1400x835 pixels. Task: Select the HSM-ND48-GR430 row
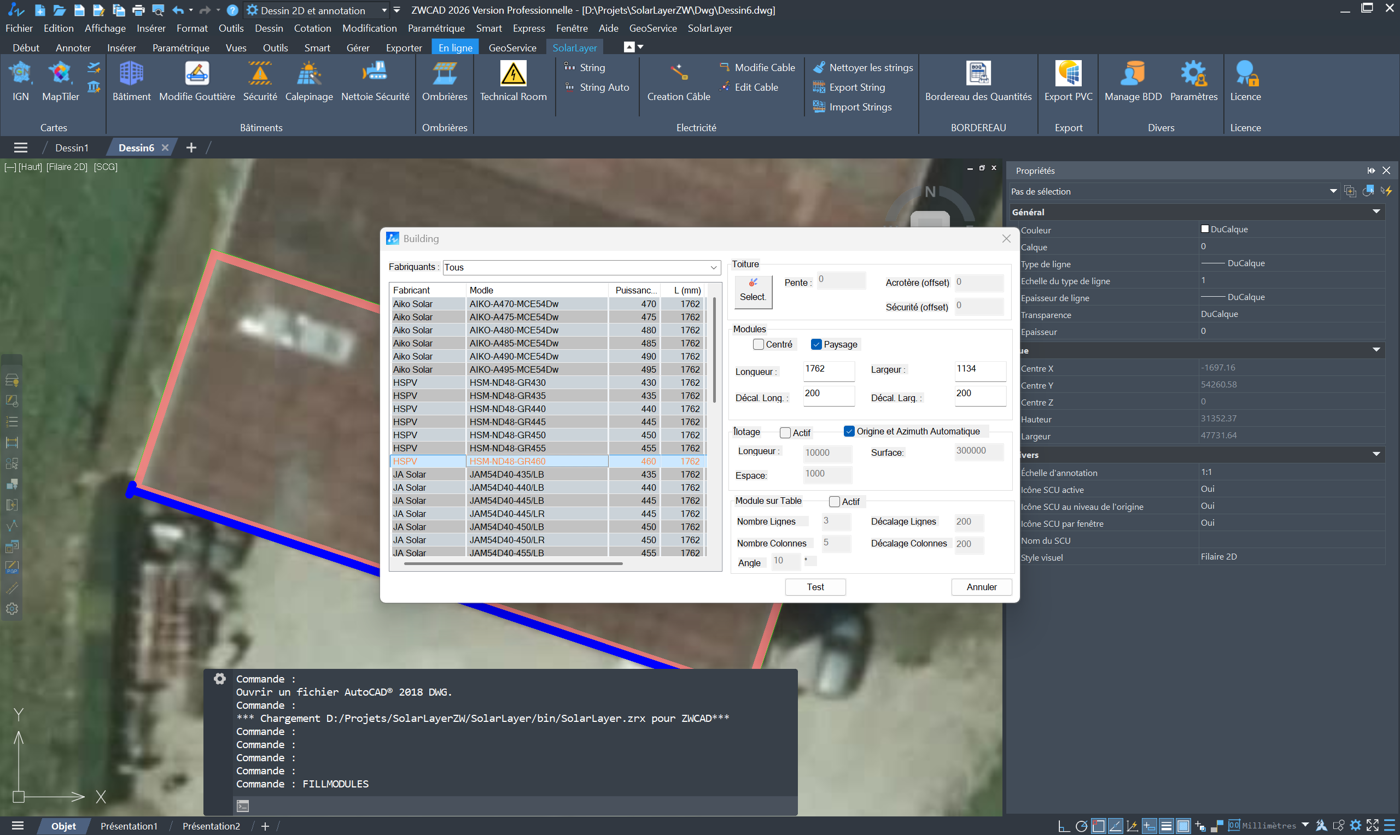(547, 383)
